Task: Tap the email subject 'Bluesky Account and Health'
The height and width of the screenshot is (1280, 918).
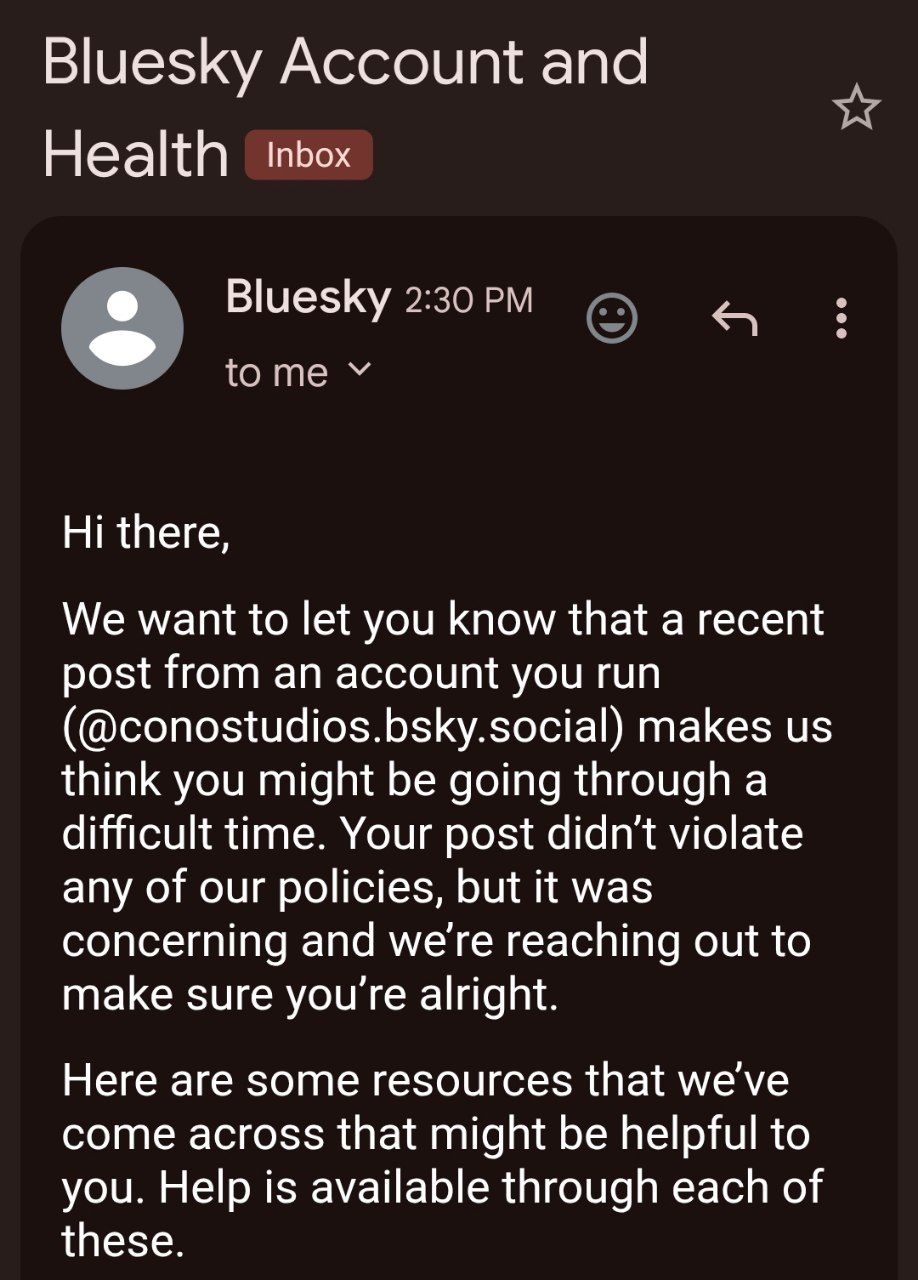Action: (x=345, y=63)
